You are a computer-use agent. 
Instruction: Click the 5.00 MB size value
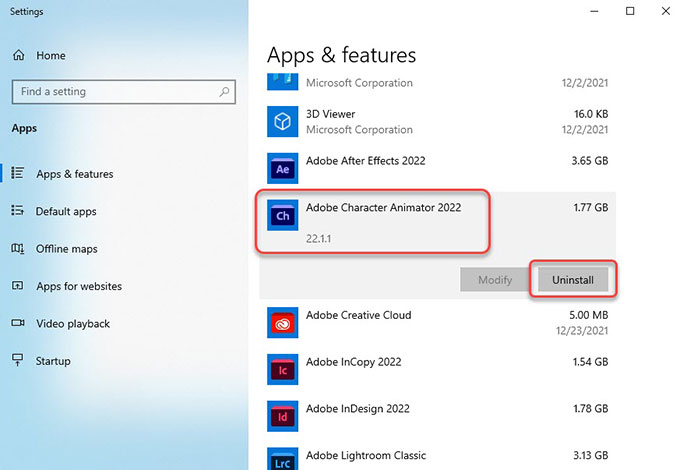pos(588,315)
